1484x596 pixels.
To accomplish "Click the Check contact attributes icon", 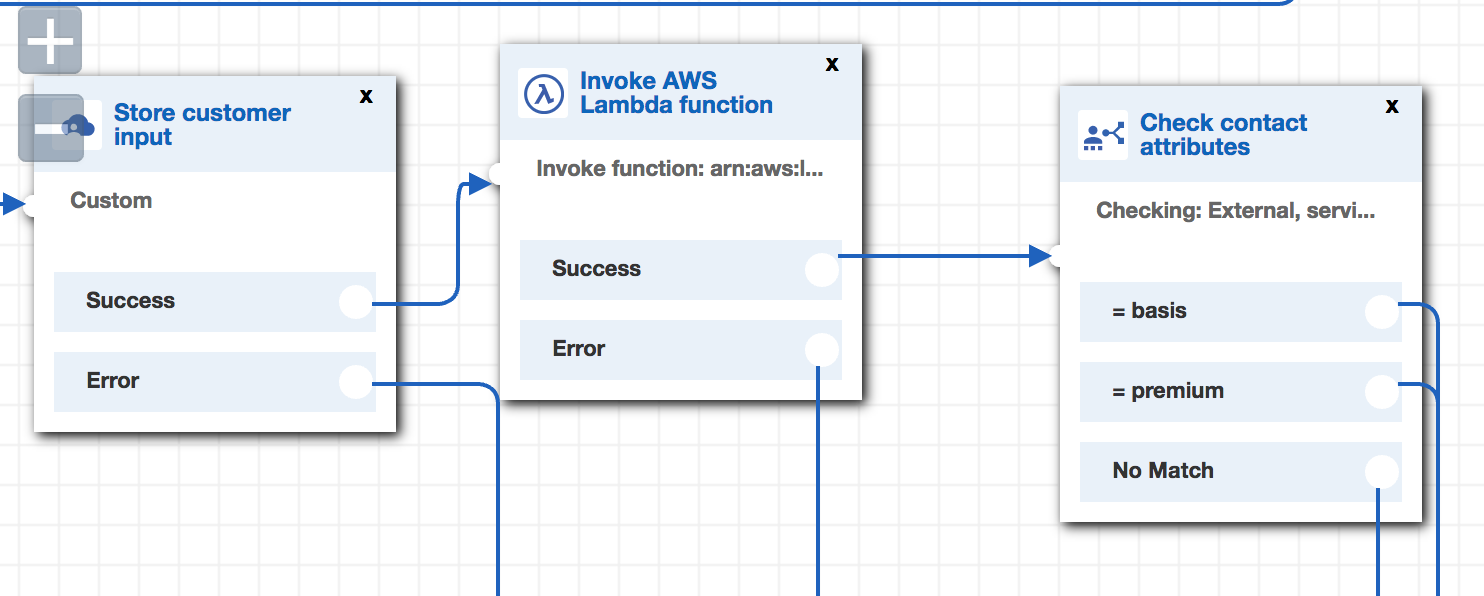I will pos(1103,135).
